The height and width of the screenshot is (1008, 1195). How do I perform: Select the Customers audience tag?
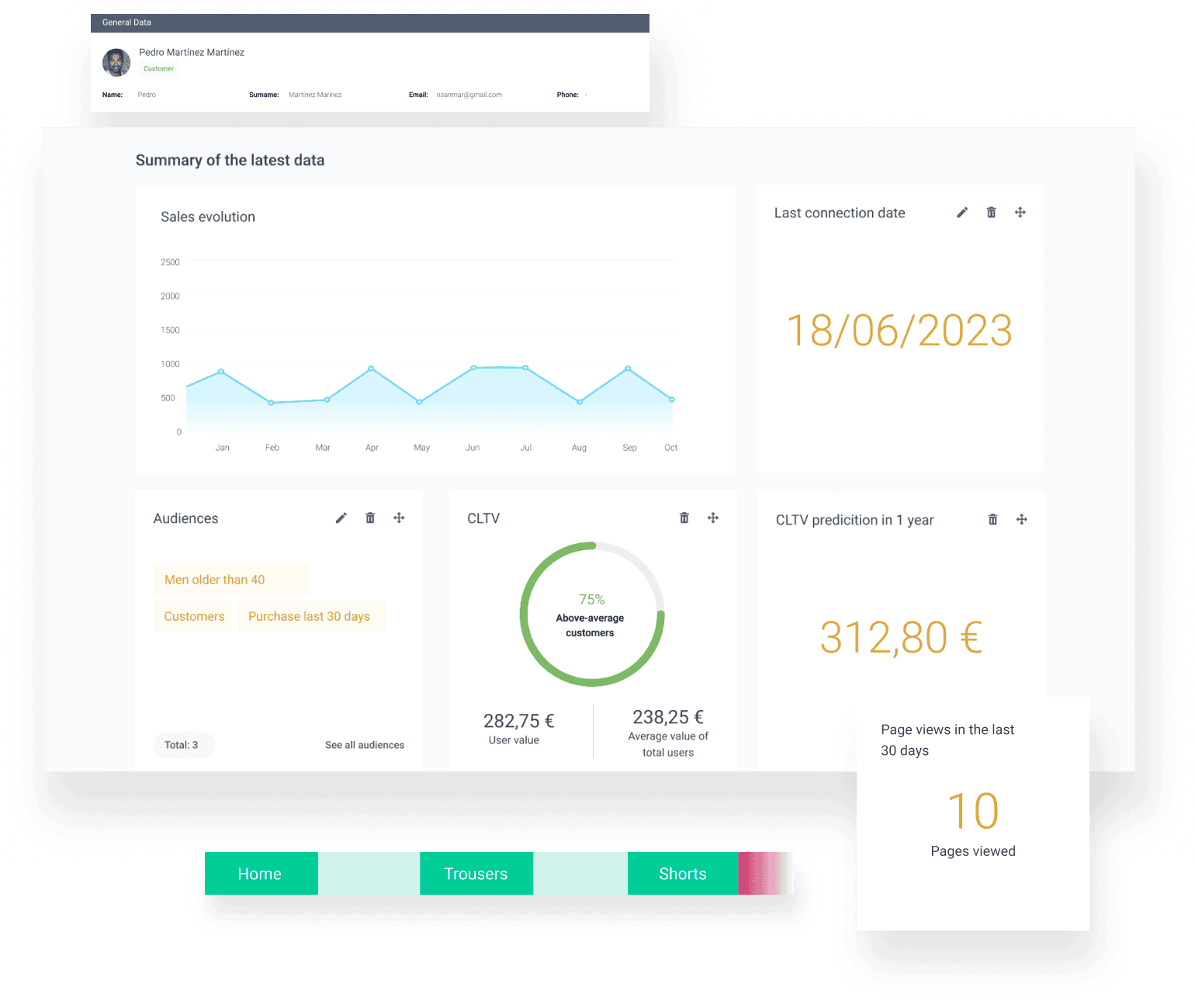[x=193, y=616]
